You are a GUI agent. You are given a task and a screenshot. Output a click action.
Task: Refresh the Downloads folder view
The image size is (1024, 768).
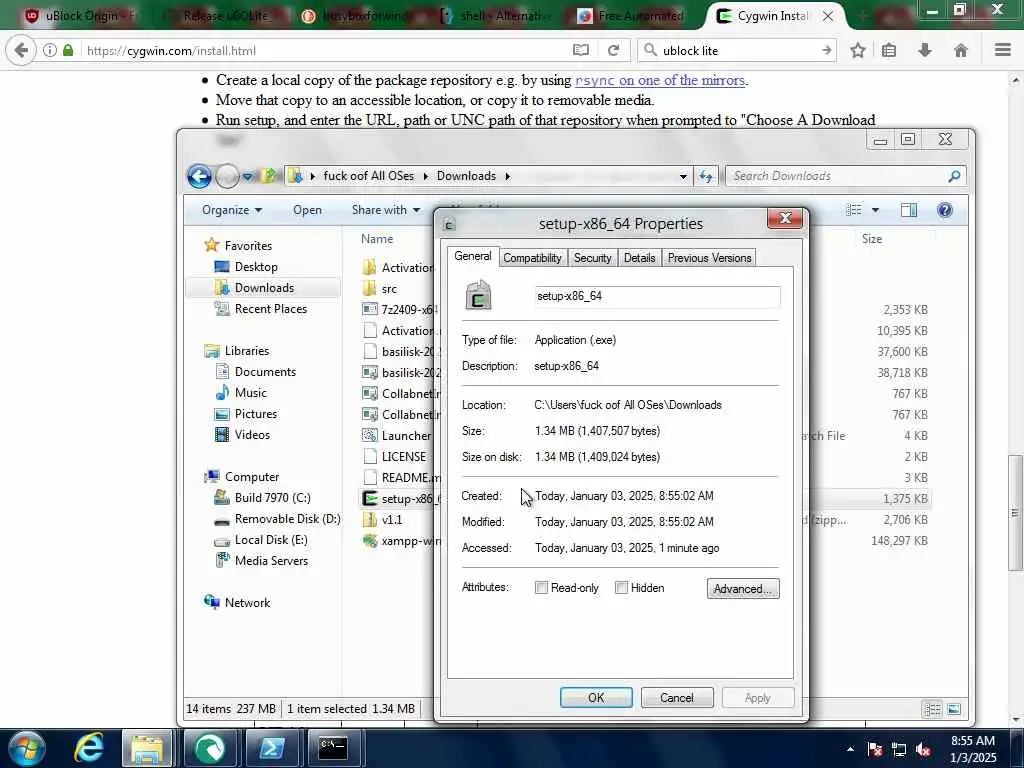pyautogui.click(x=706, y=176)
